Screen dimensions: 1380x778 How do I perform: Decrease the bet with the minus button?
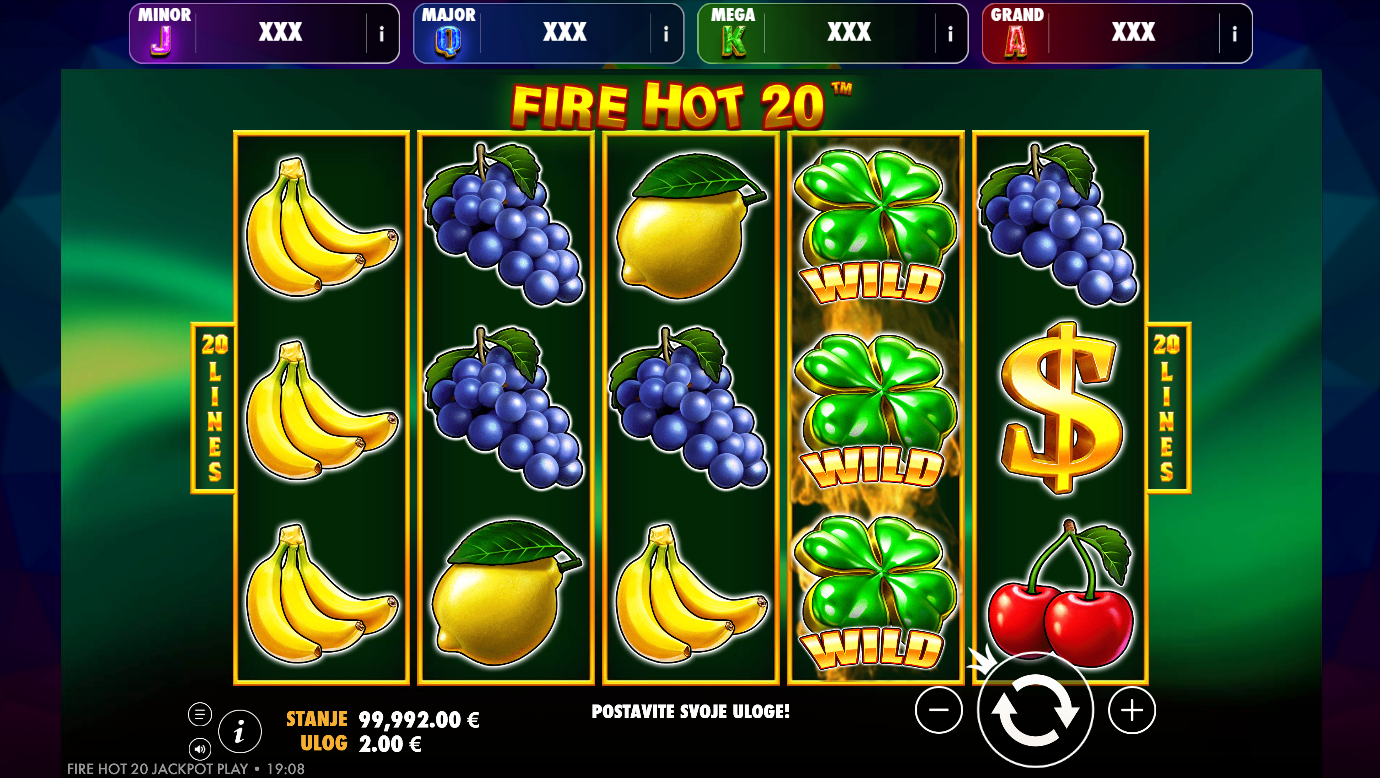(x=939, y=711)
